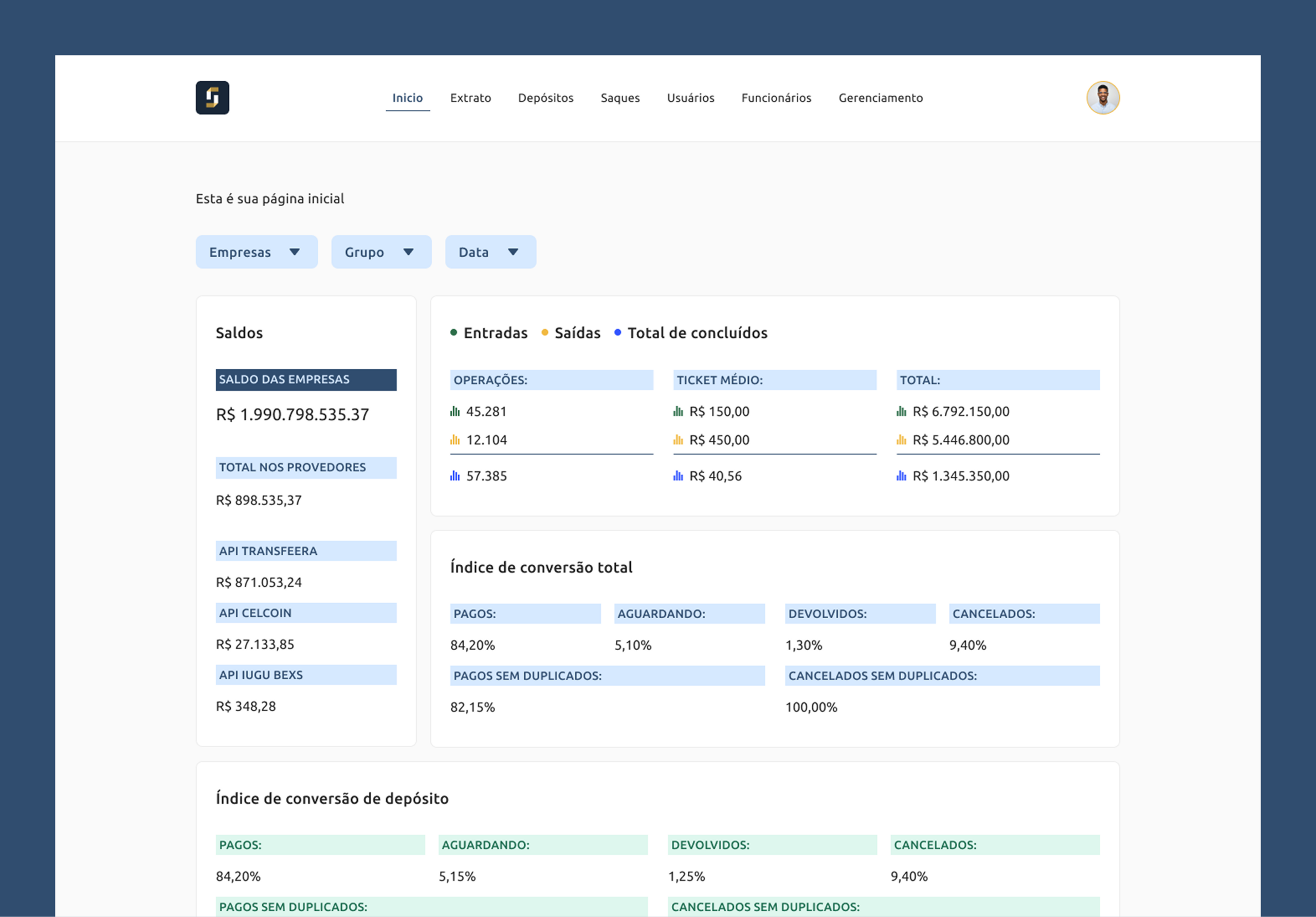
Task: Select the API TRANSFEERA label
Action: tap(306, 551)
